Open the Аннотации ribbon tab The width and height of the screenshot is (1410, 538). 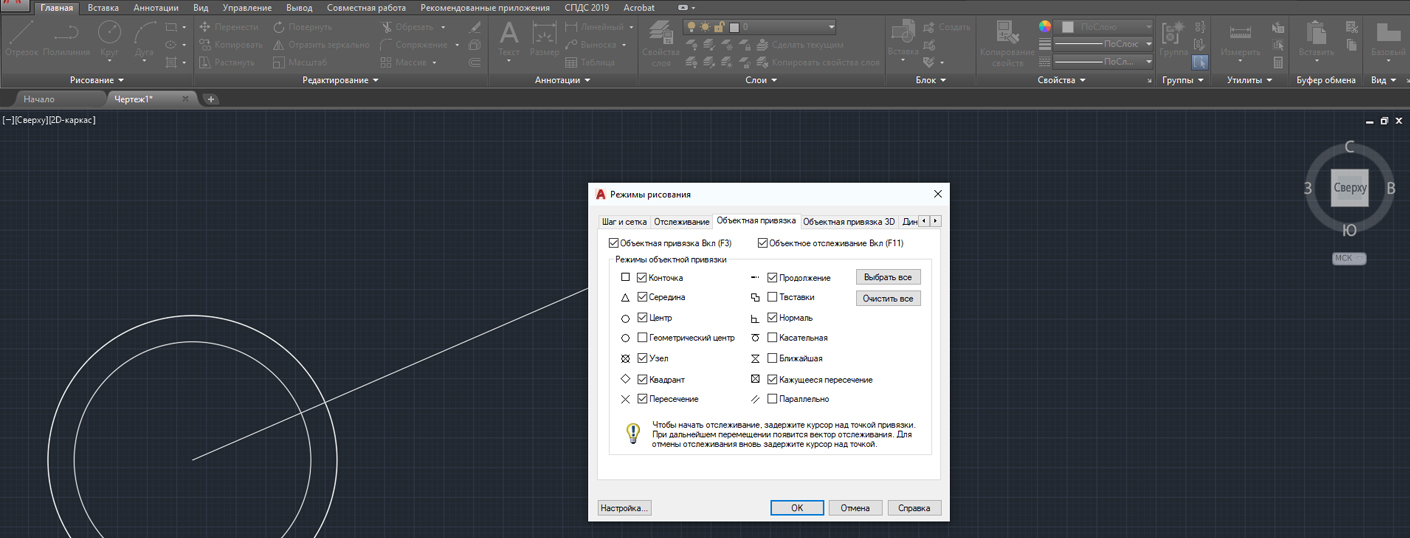156,7
